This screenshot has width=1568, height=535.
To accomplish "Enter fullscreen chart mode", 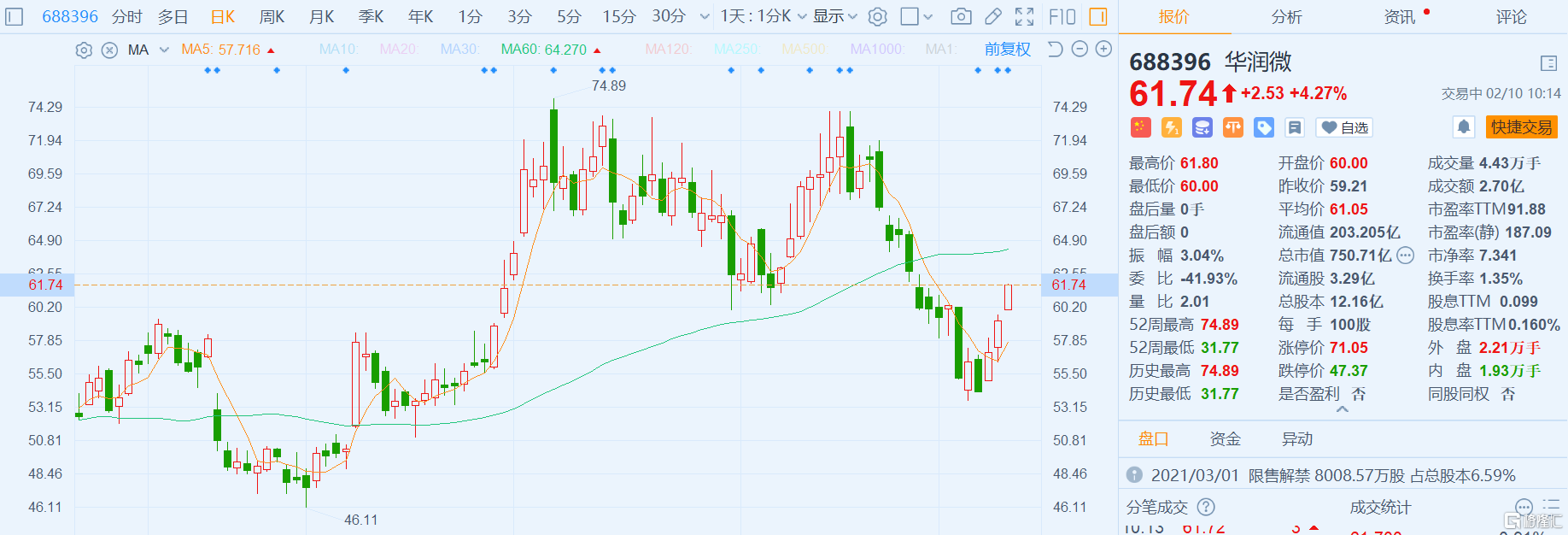I will [x=1025, y=16].
